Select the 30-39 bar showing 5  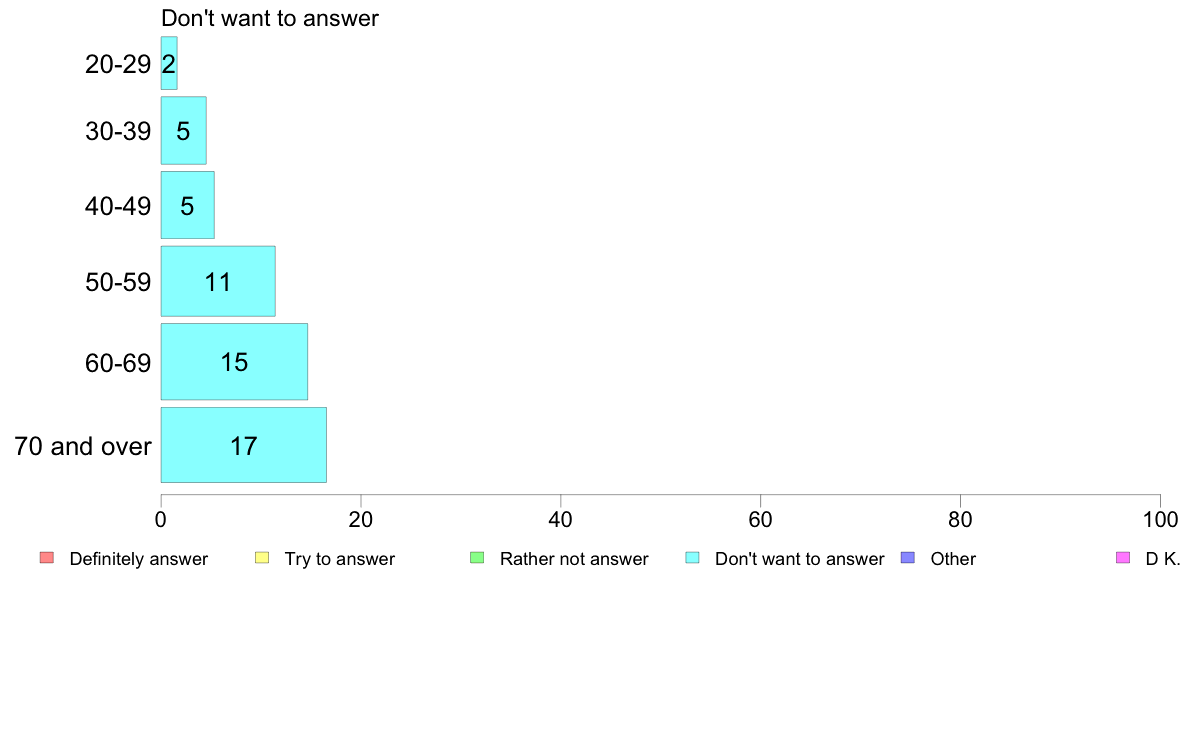183,130
